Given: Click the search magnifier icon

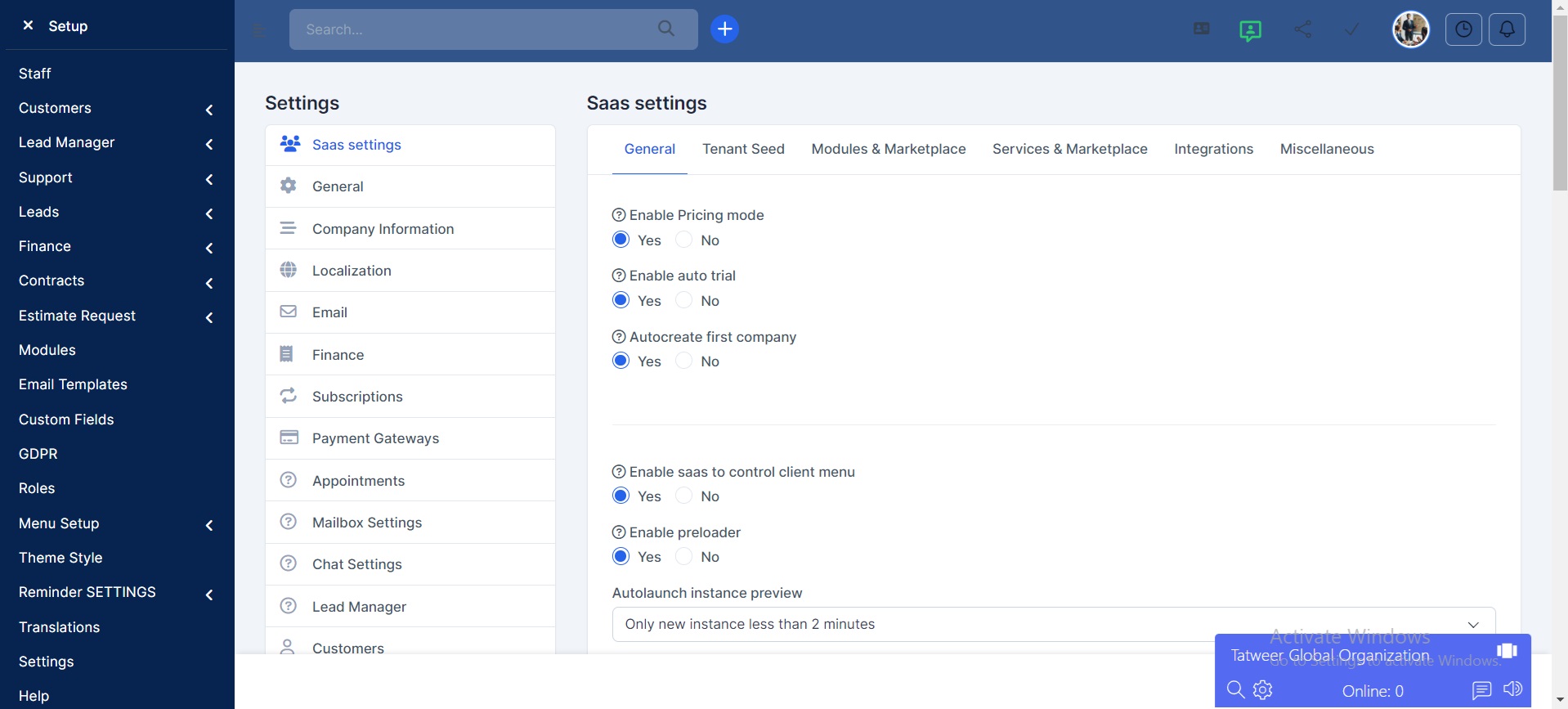Looking at the screenshot, I should point(666,29).
